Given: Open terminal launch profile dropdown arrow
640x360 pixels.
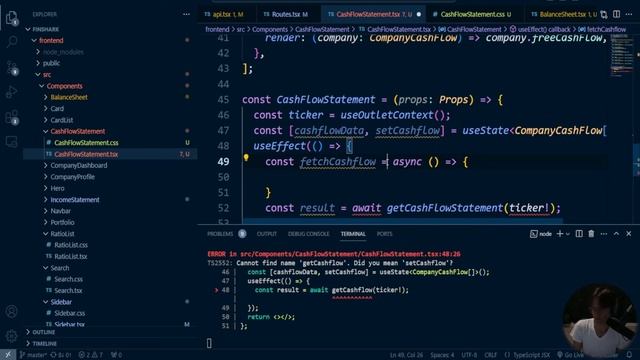Looking at the screenshot, I should 567,234.
